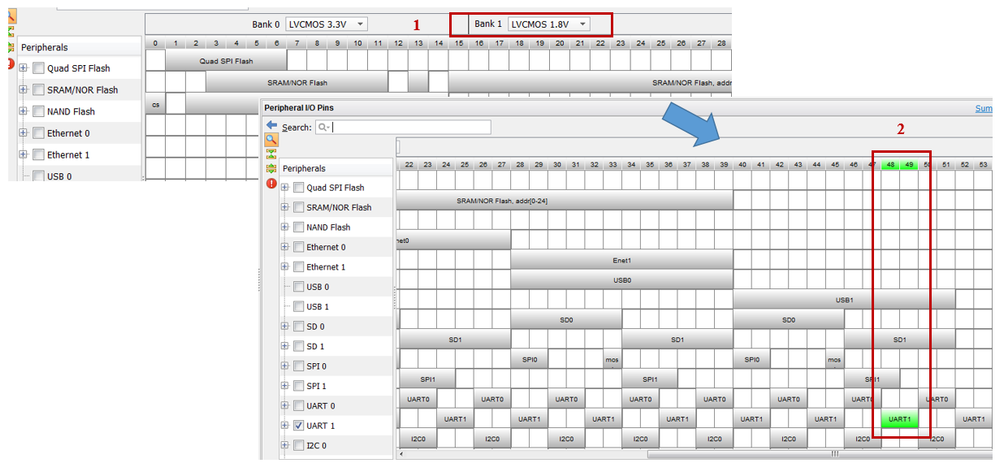Click the Search input field
Screen dimensions: 999x467
tap(403, 127)
